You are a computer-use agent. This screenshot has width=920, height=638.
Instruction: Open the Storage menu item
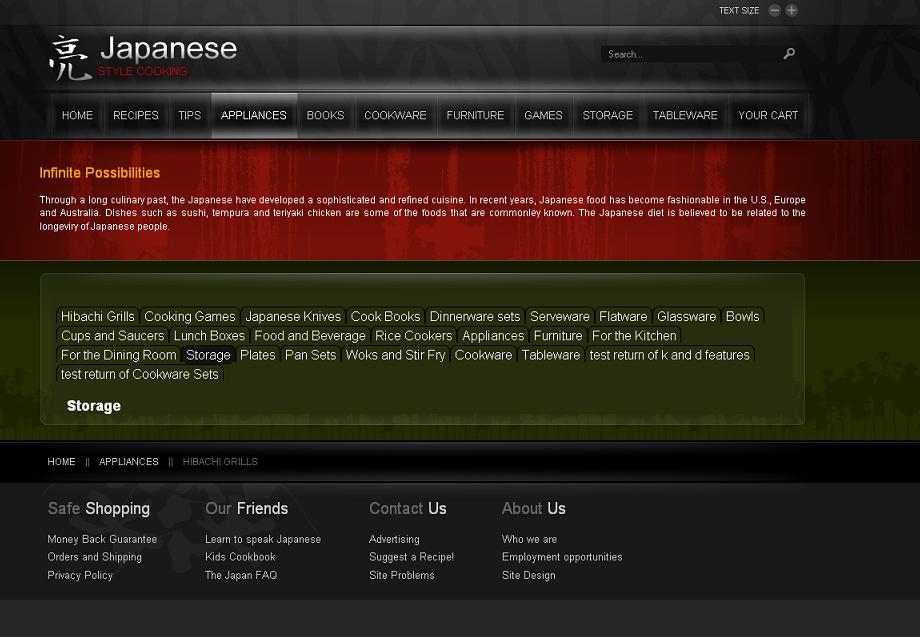point(607,116)
